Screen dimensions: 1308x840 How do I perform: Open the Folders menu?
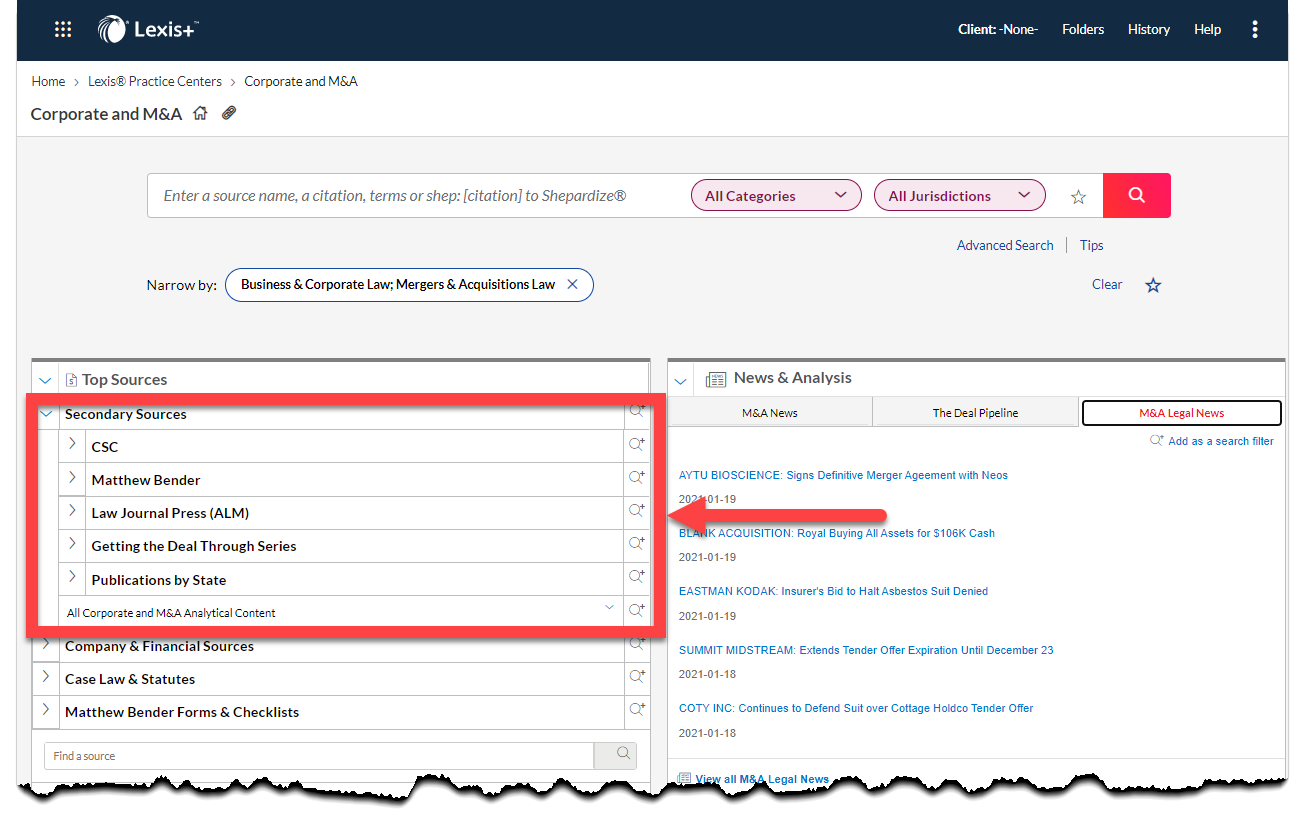point(1083,29)
